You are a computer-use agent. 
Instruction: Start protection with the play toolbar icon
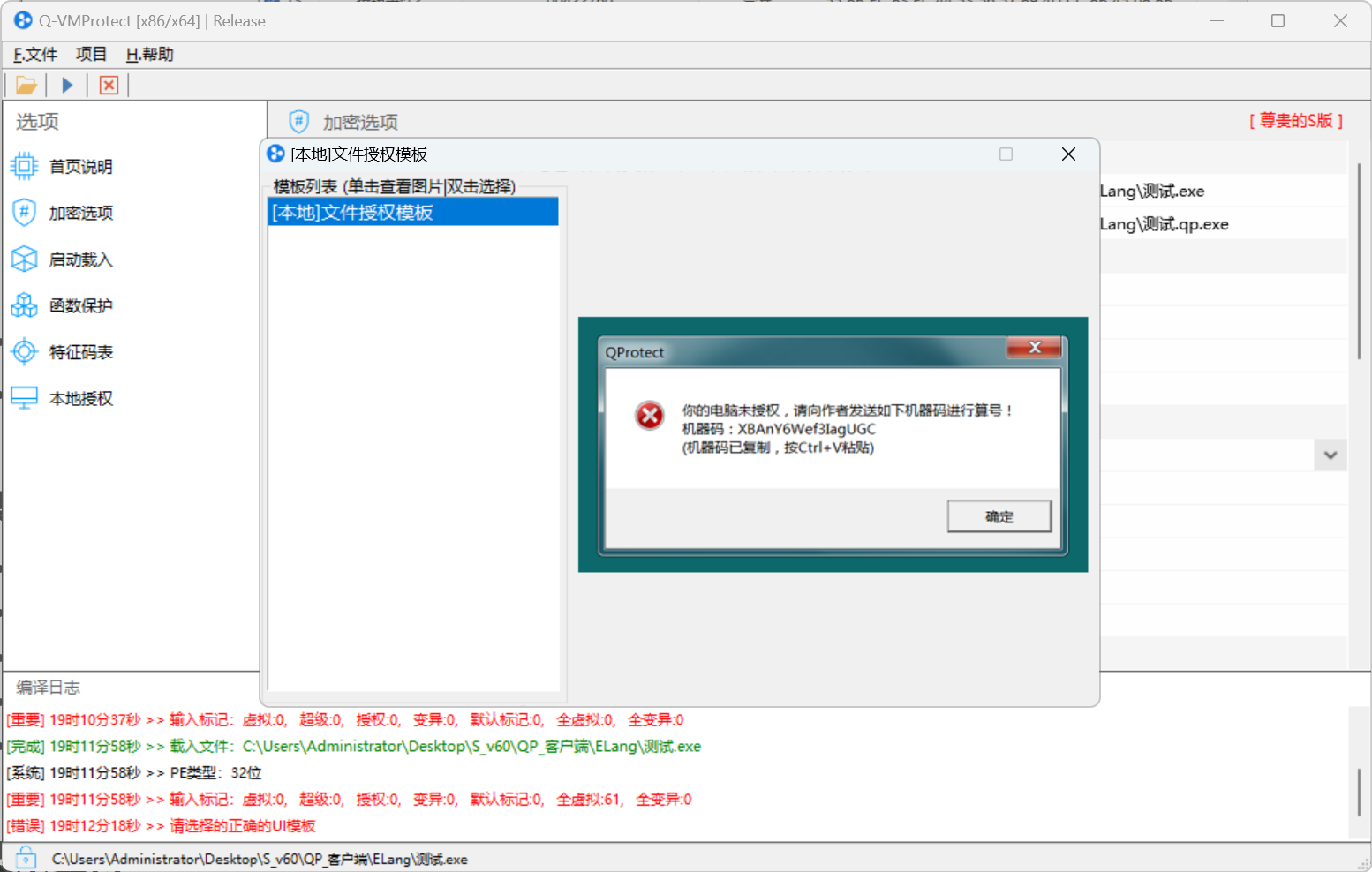click(67, 84)
